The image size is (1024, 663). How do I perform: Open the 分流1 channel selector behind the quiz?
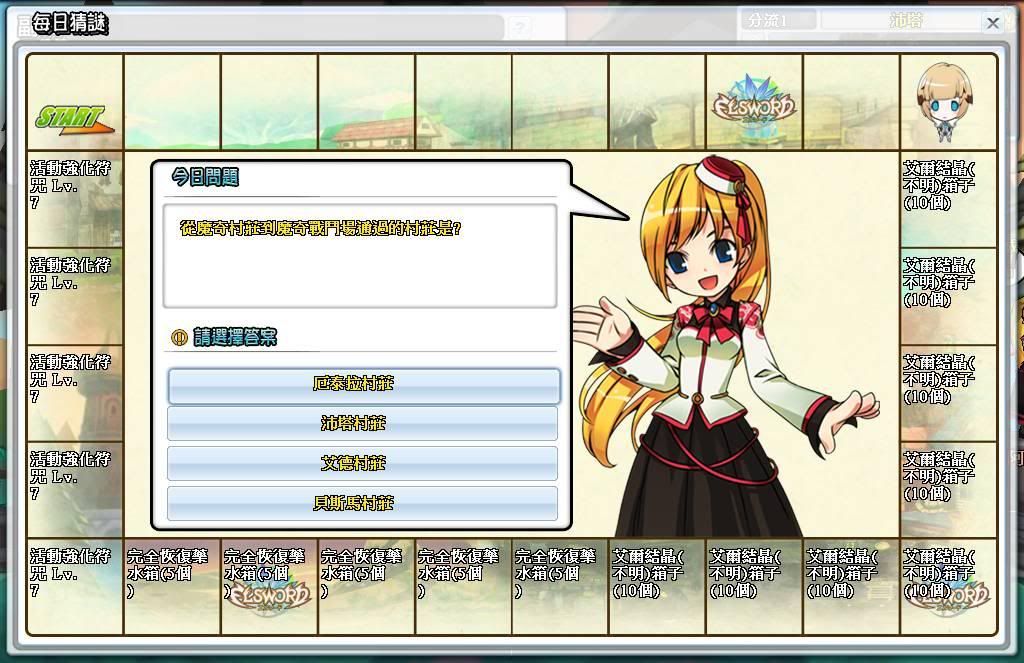(x=778, y=20)
